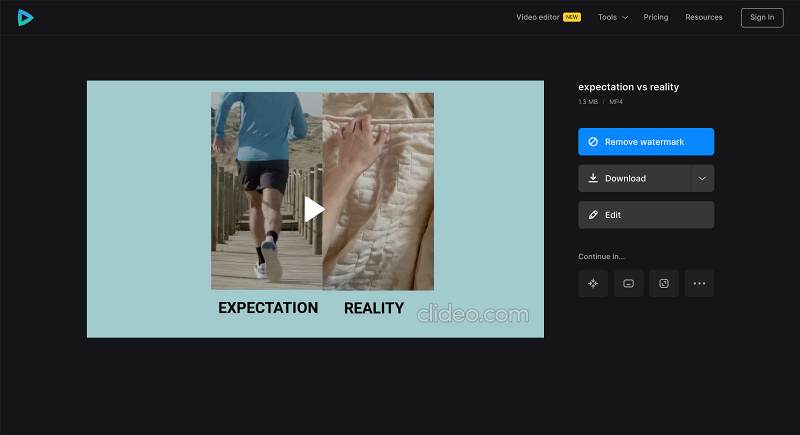The image size is (800, 435).
Task: Open the Resources page
Action: click(704, 17)
